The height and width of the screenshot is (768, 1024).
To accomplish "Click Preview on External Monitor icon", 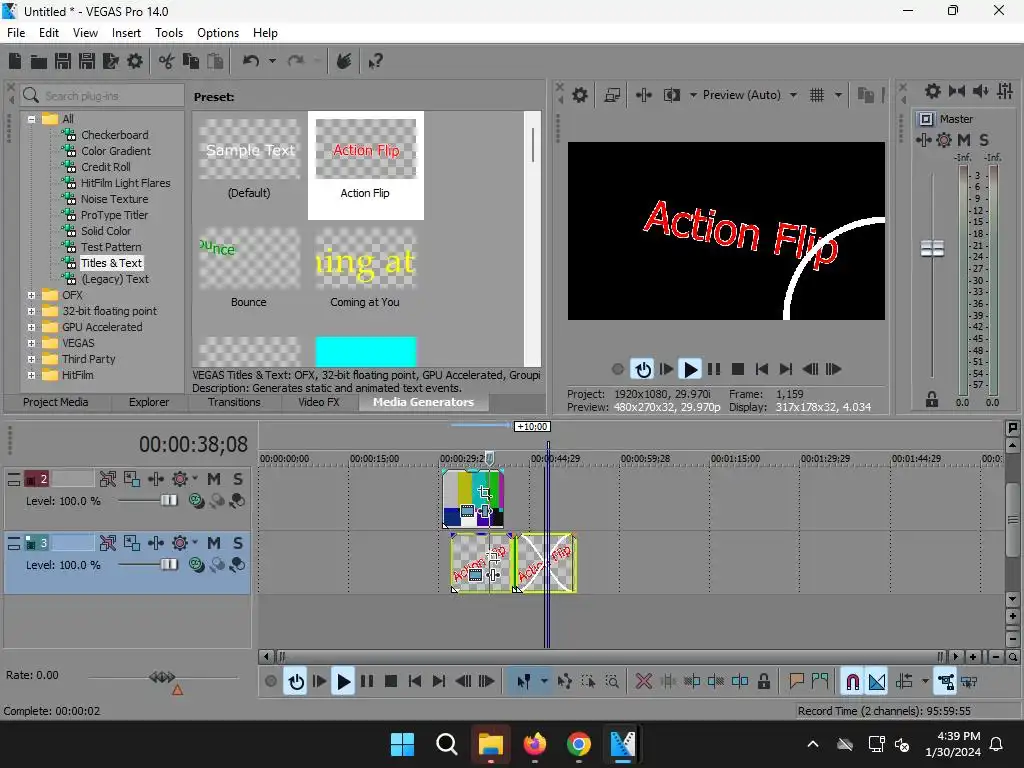I will point(612,95).
